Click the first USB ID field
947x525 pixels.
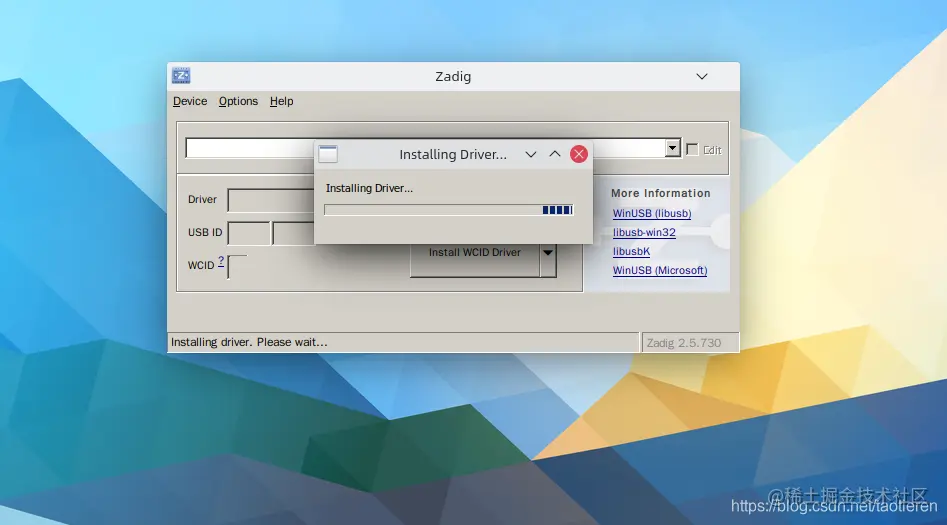pos(249,233)
